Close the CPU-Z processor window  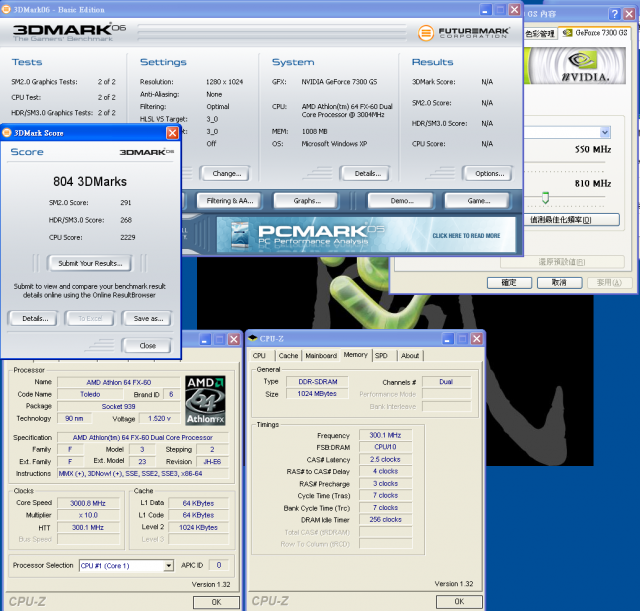(233, 339)
